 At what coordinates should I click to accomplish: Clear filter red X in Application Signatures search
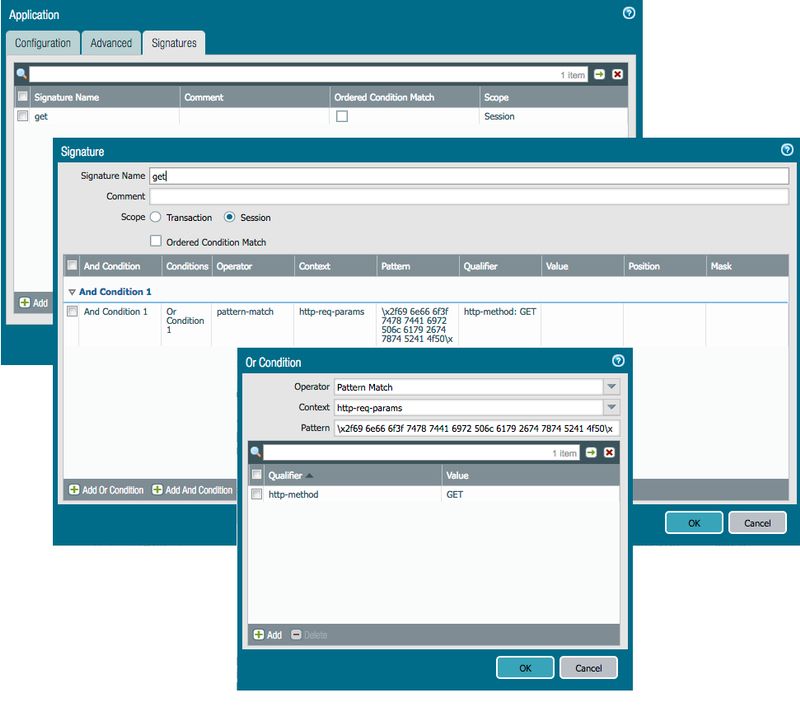pos(617,74)
